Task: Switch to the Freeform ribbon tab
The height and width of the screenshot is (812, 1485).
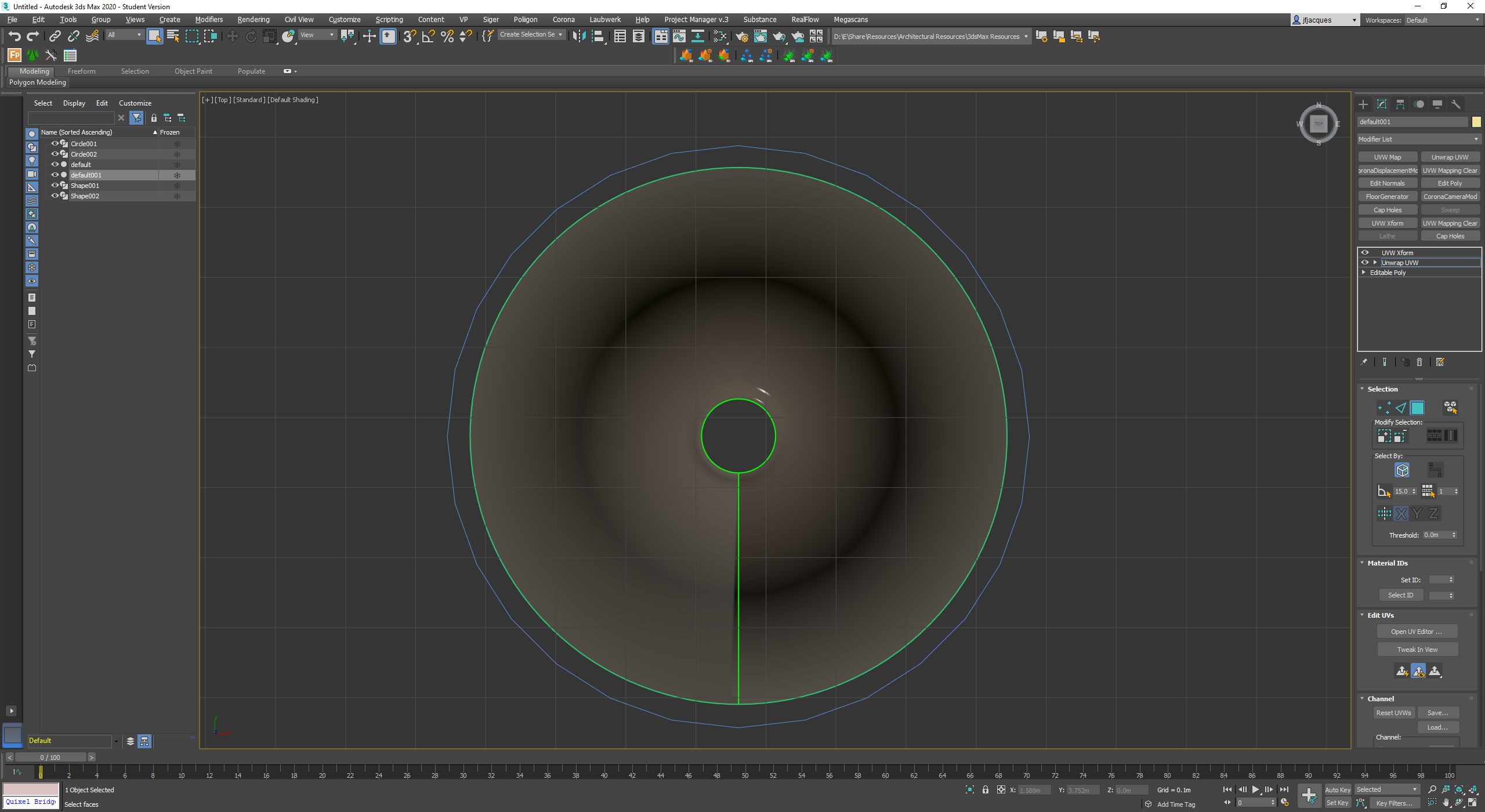Action: tap(81, 71)
